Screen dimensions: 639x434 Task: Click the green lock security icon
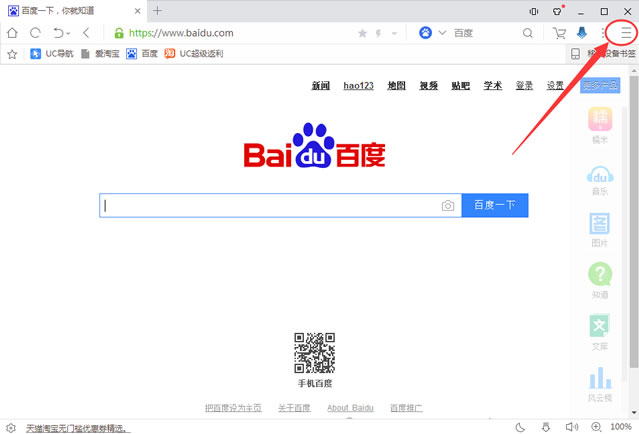click(119, 33)
